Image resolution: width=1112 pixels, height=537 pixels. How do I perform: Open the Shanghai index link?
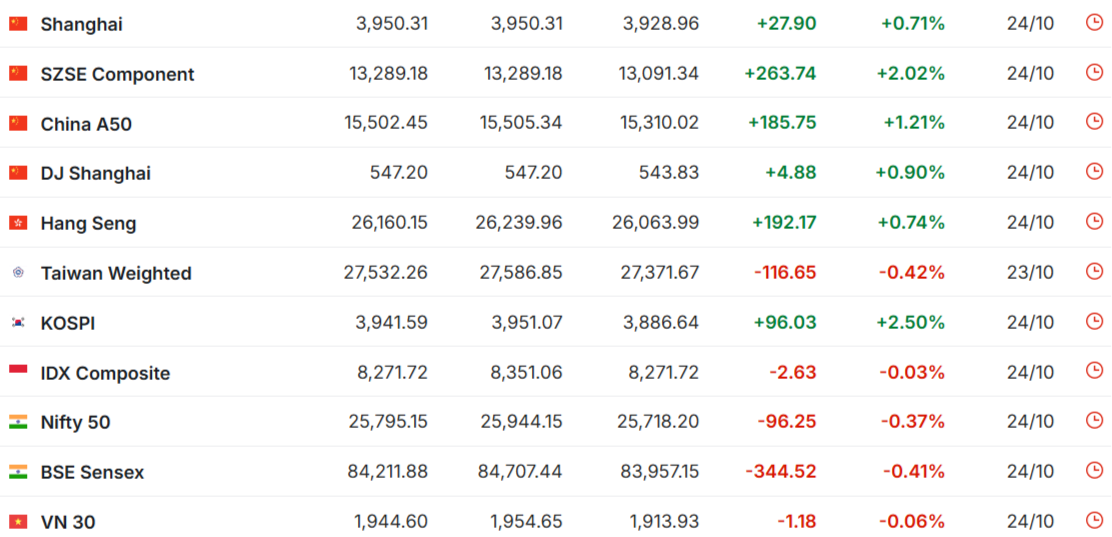point(82,24)
